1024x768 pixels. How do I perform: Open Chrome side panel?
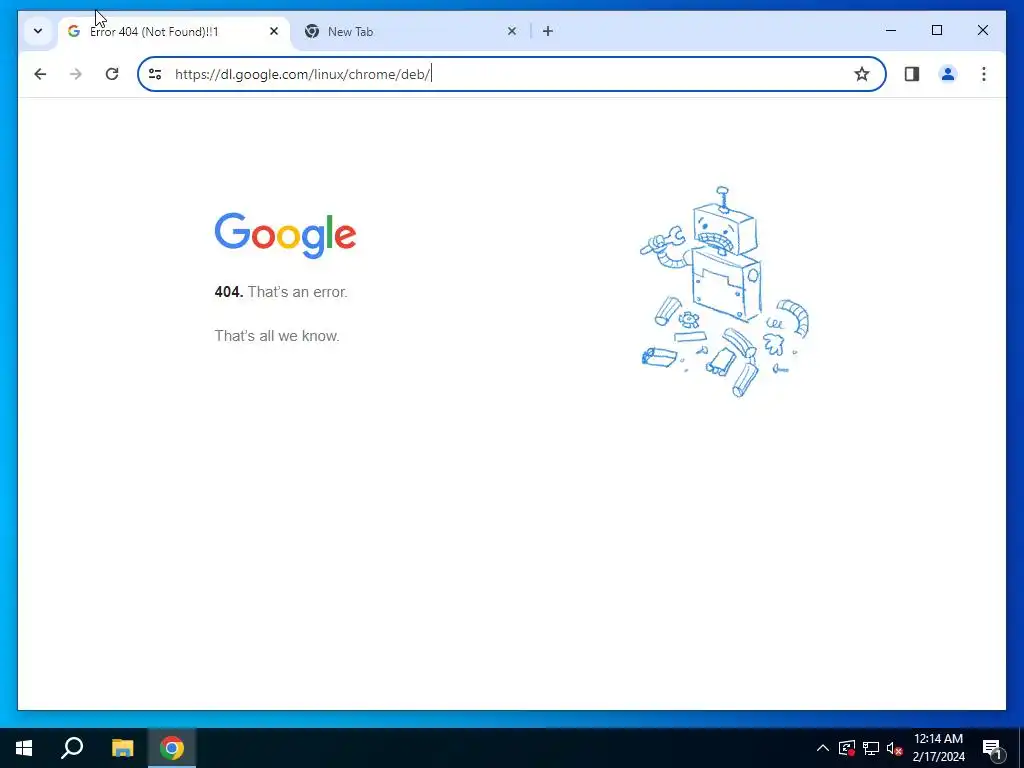pyautogui.click(x=912, y=74)
